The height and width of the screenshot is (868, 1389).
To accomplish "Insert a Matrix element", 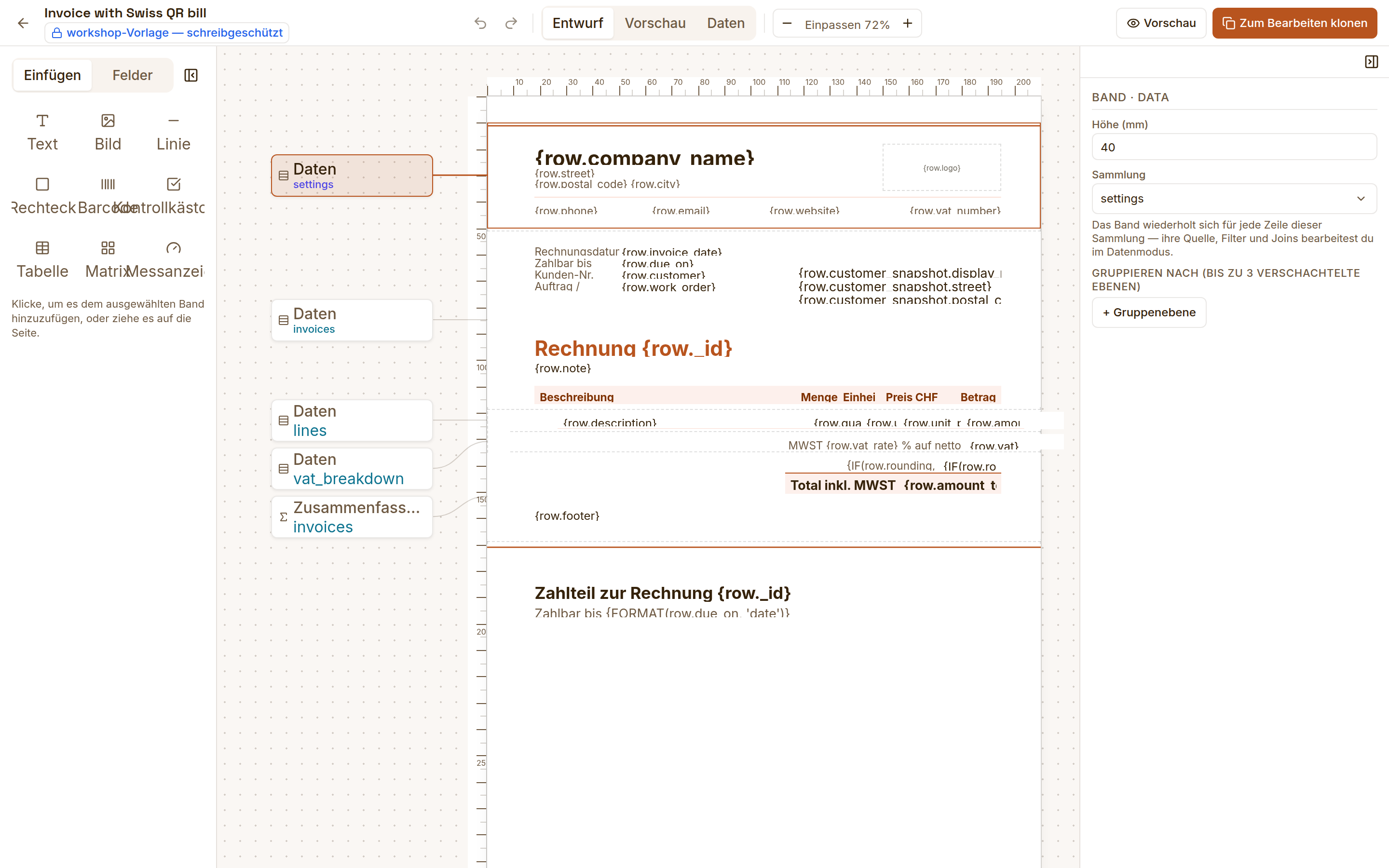I will (108, 260).
